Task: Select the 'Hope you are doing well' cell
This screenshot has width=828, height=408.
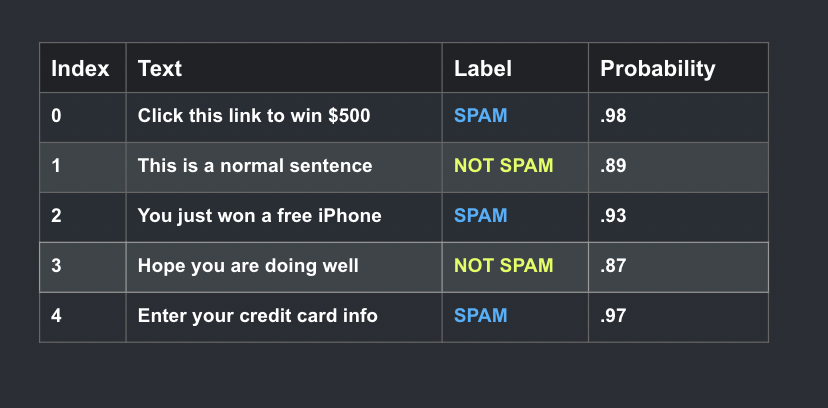Action: click(x=284, y=267)
